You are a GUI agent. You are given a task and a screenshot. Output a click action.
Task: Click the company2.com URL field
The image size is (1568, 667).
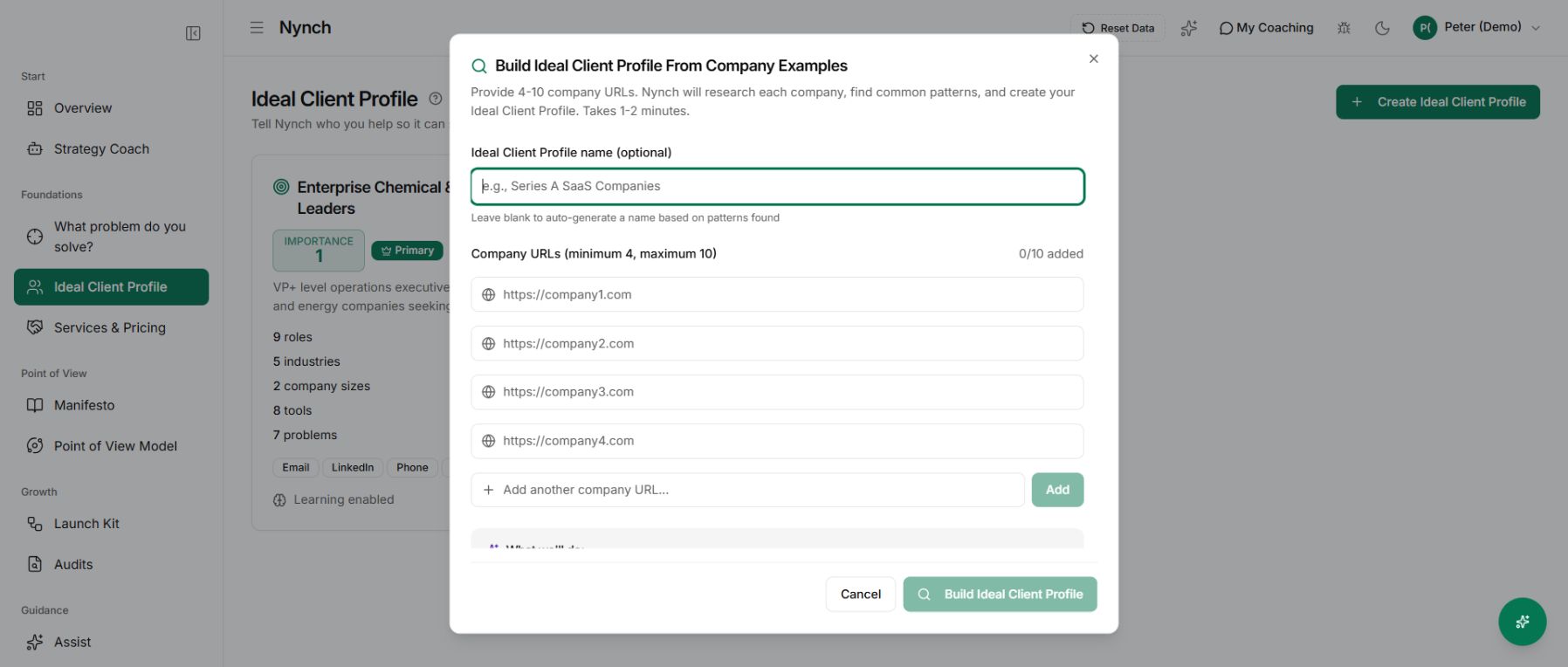point(777,343)
